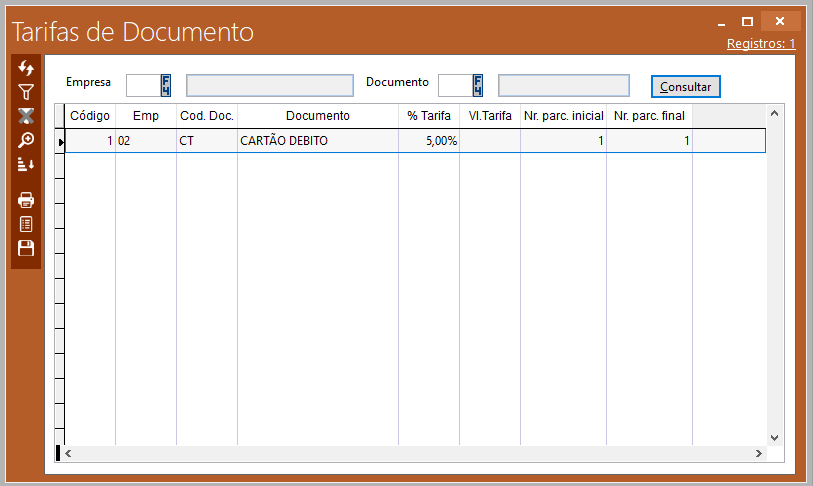Sort by the Código column header
The height and width of the screenshot is (486, 813).
pos(90,116)
